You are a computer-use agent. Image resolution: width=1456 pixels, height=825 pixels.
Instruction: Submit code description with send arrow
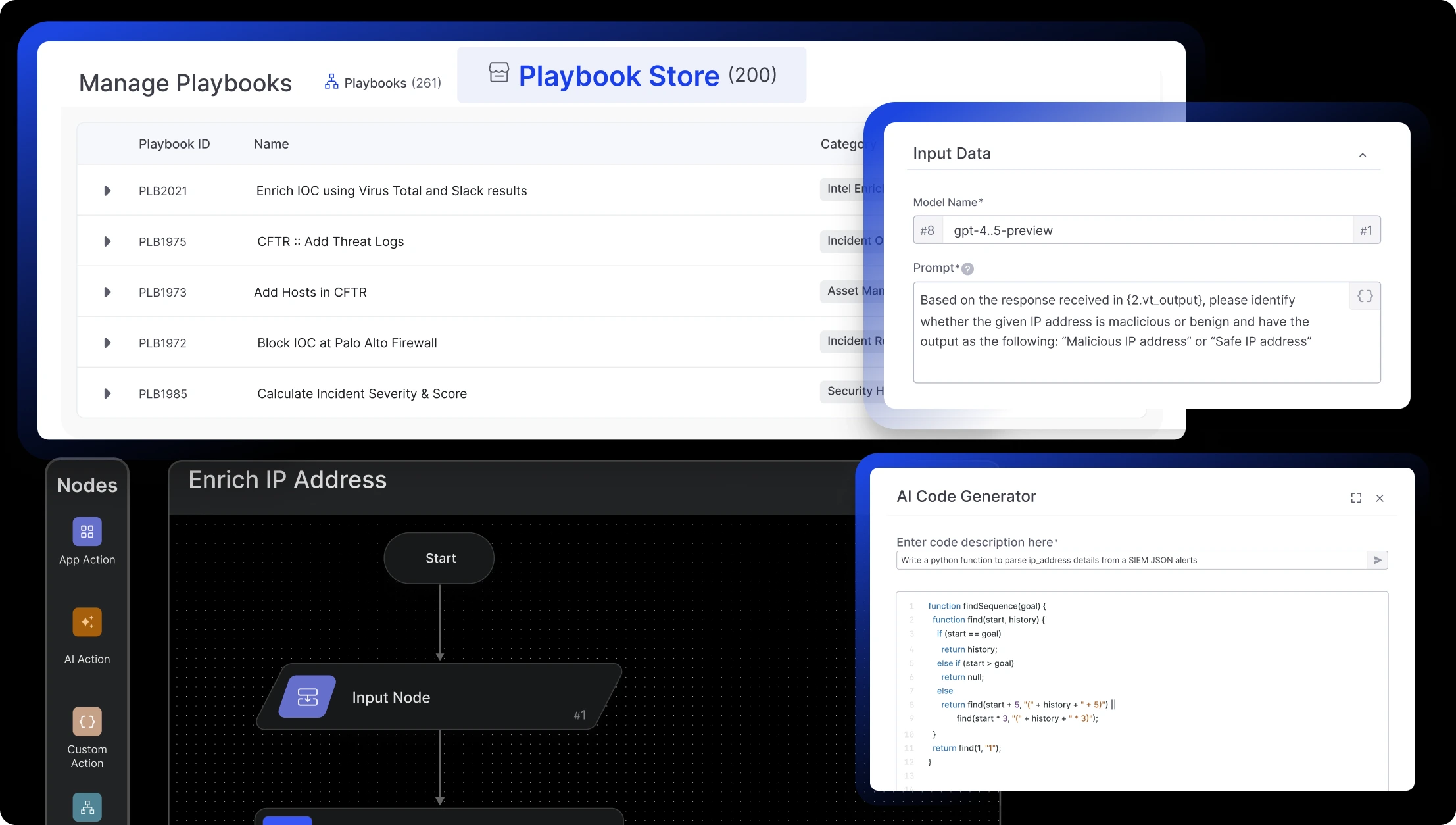tap(1377, 560)
